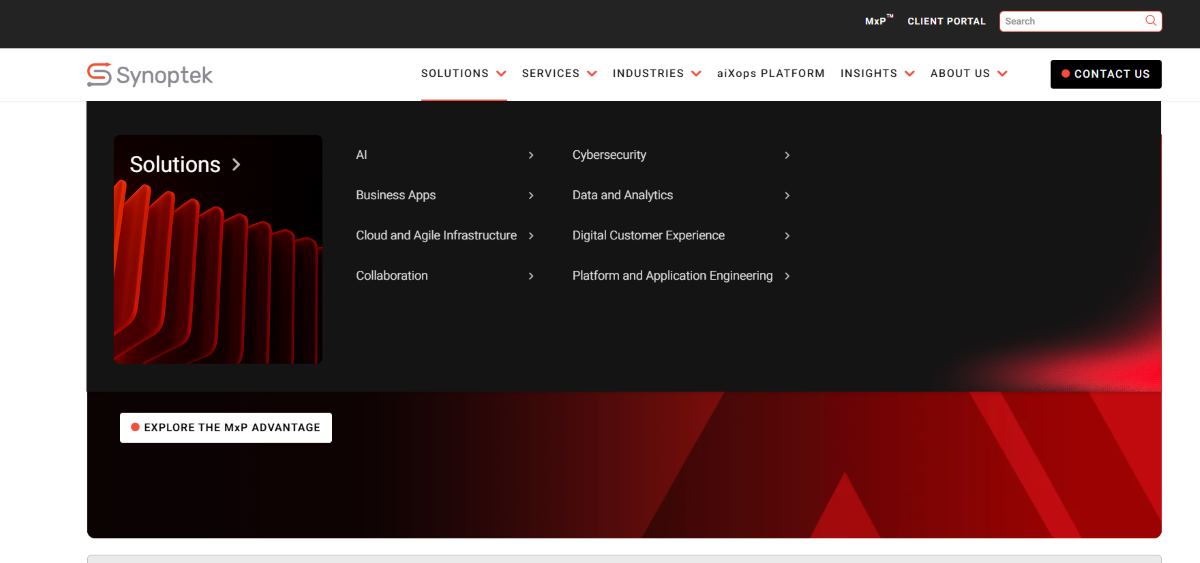Open the Digital Customer Experience link

coord(649,235)
